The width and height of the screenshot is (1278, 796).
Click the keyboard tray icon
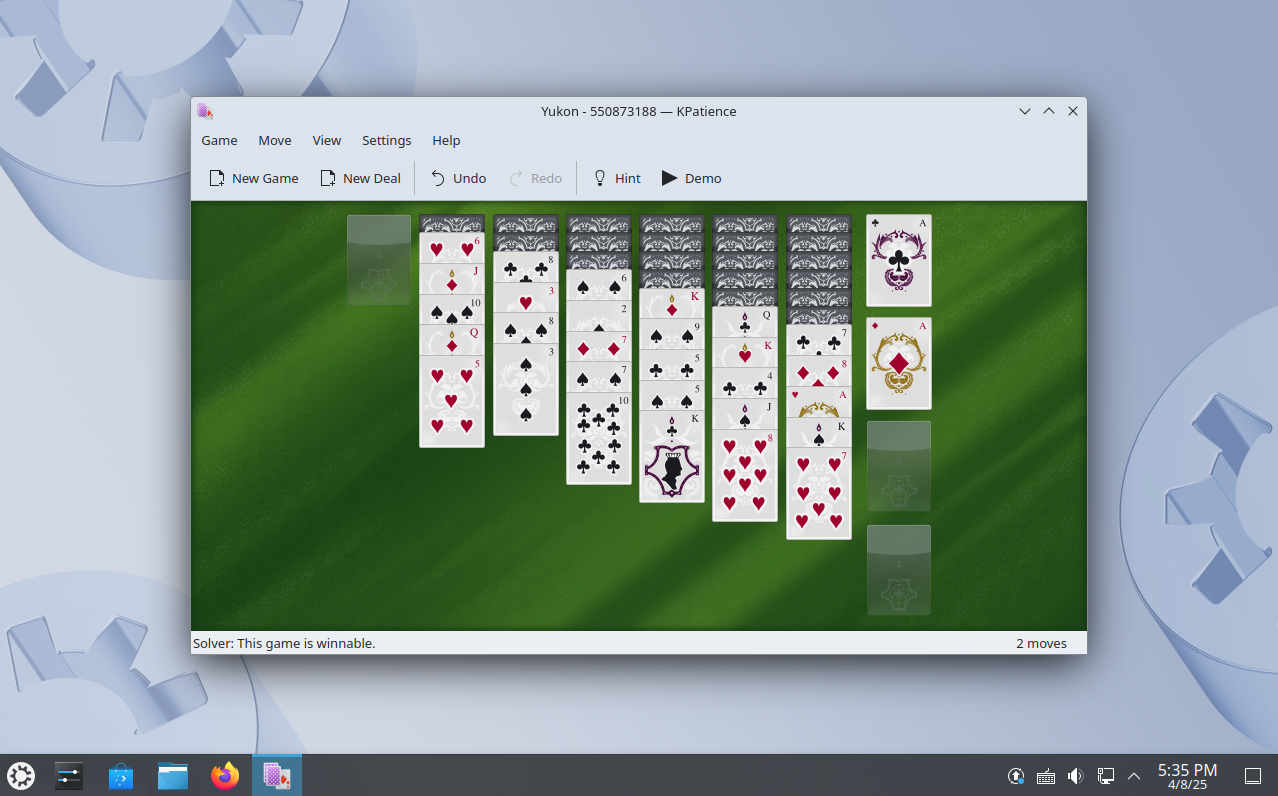tap(1046, 776)
